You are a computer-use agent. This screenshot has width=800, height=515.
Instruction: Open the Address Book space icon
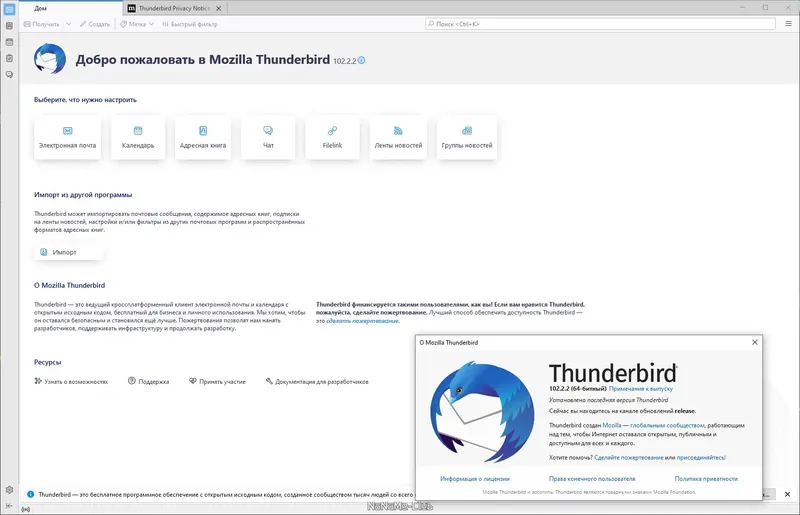point(9,26)
